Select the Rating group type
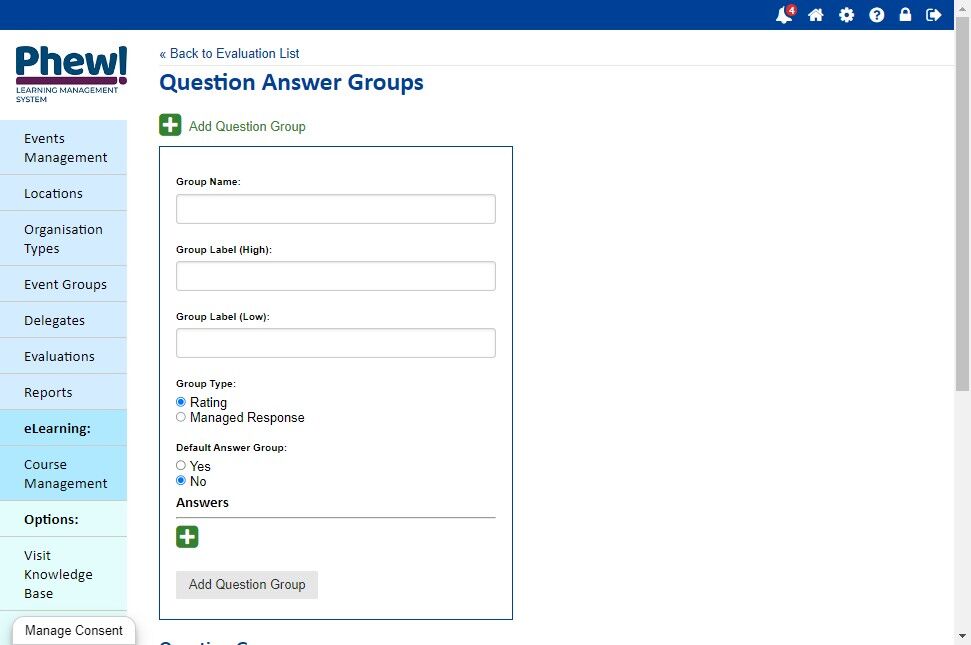Viewport: 971px width, 645px height. 181,402
